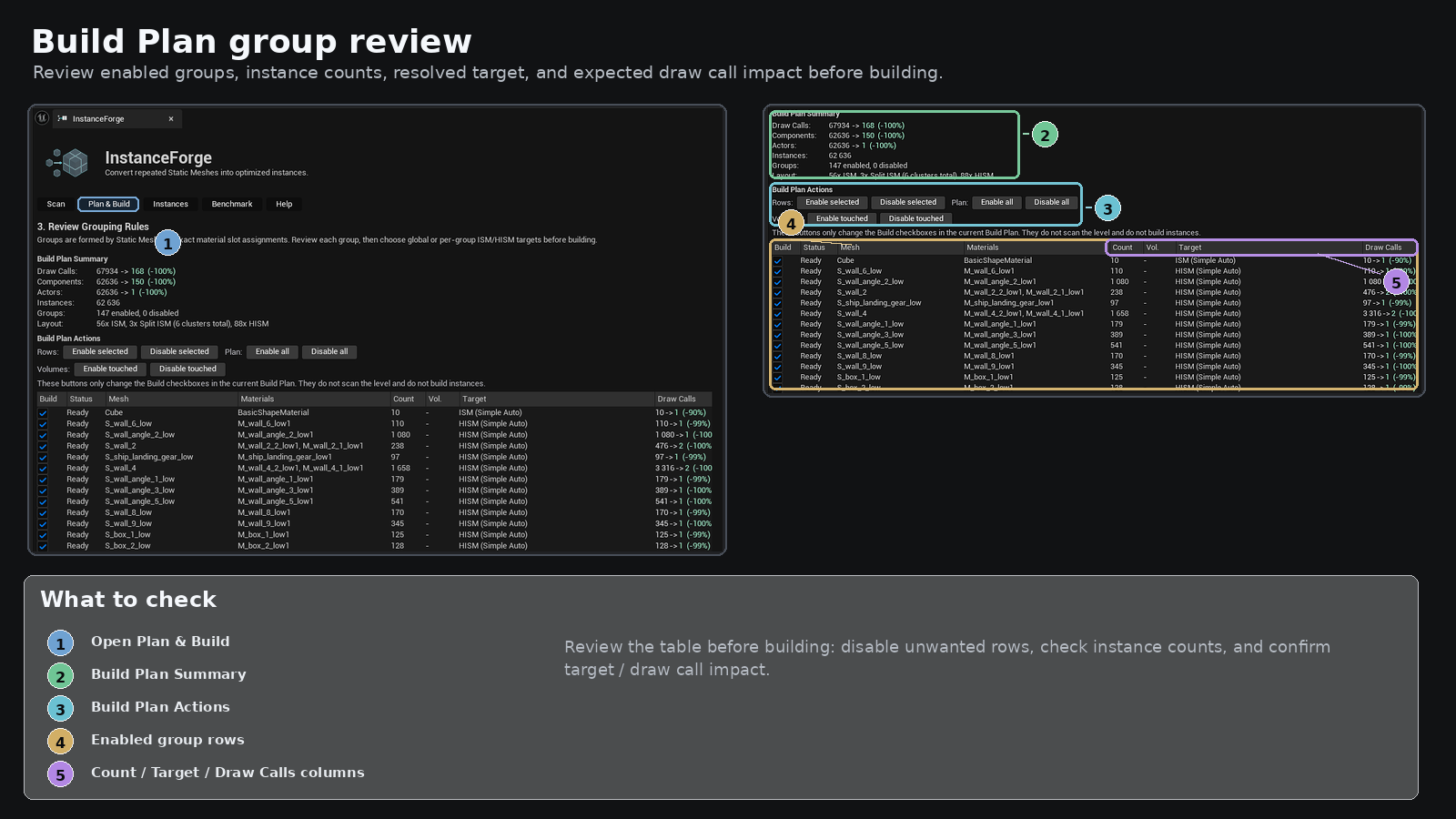1456x819 pixels.
Task: Toggle S_wall_4 row checkbox in zoomed right panel
Action: [x=778, y=314]
